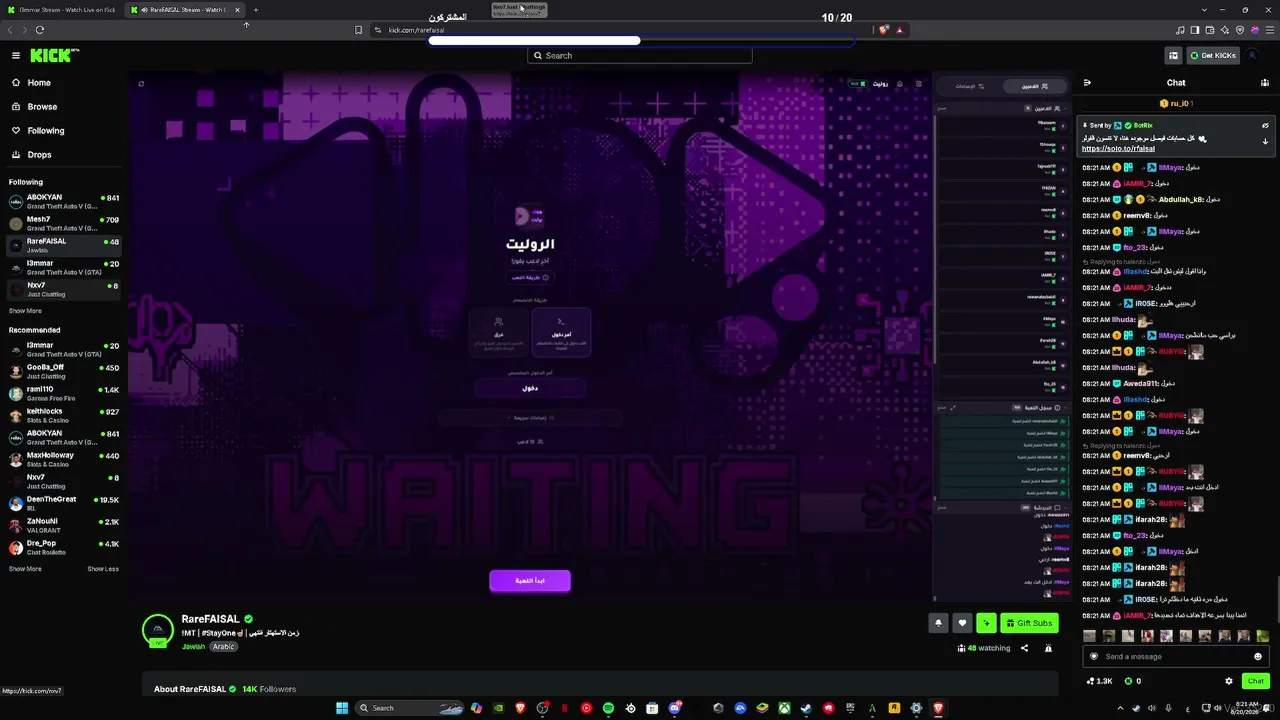
Task: Expand Following list with Show More
Action: click(x=26, y=311)
